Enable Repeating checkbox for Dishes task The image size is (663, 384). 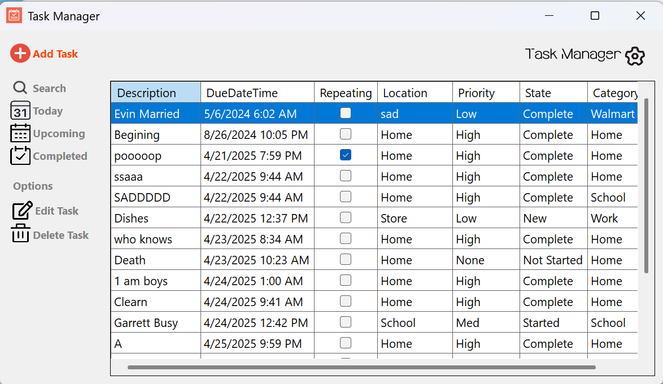coord(345,217)
